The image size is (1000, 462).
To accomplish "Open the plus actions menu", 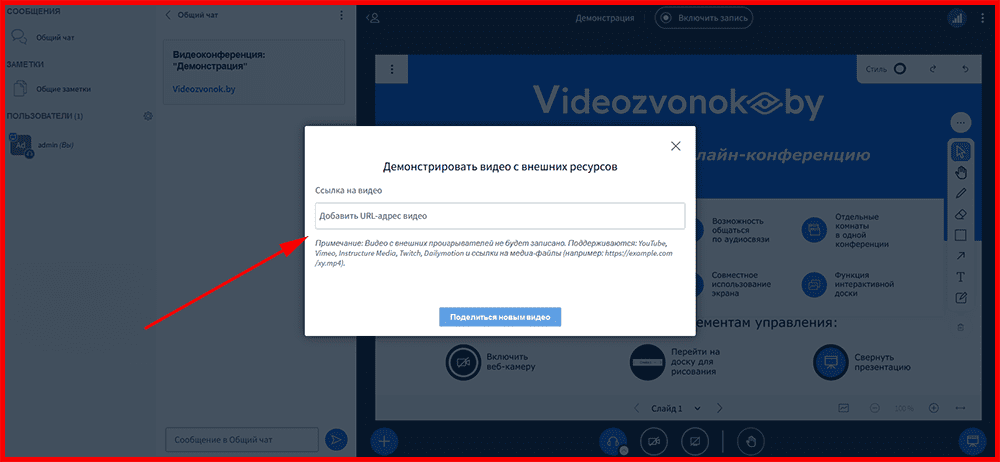I will [385, 441].
